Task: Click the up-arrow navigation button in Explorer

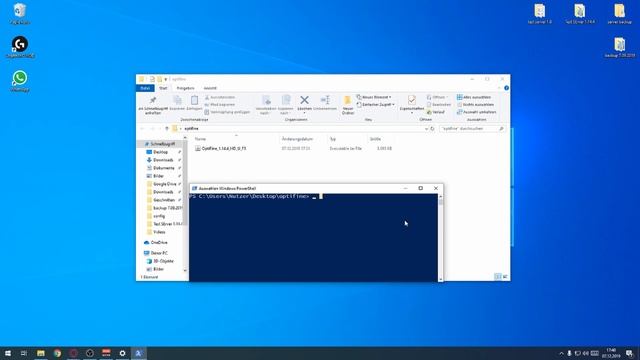Action: pyautogui.click(x=167, y=129)
